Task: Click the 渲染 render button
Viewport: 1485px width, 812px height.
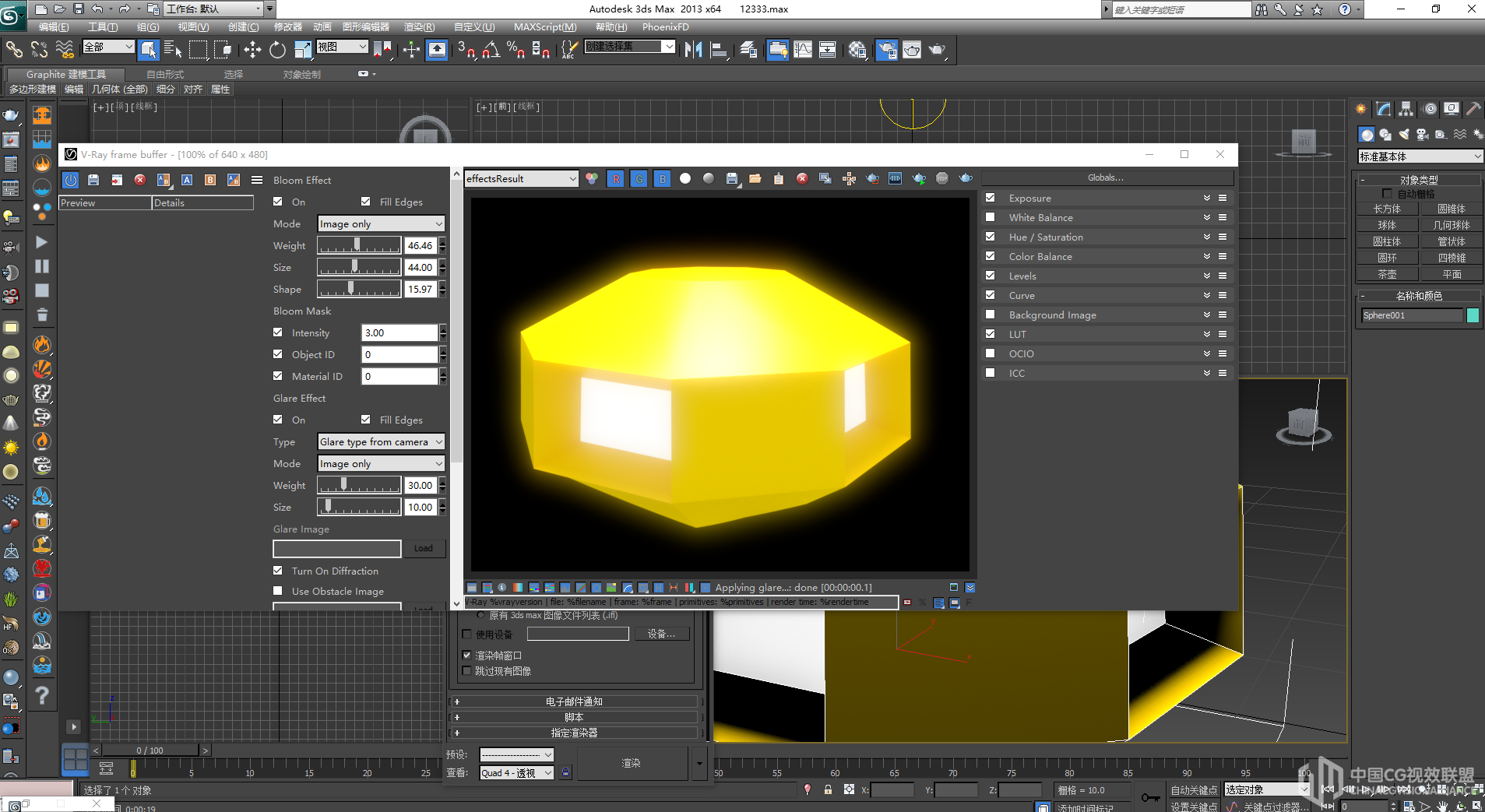Action: (631, 763)
